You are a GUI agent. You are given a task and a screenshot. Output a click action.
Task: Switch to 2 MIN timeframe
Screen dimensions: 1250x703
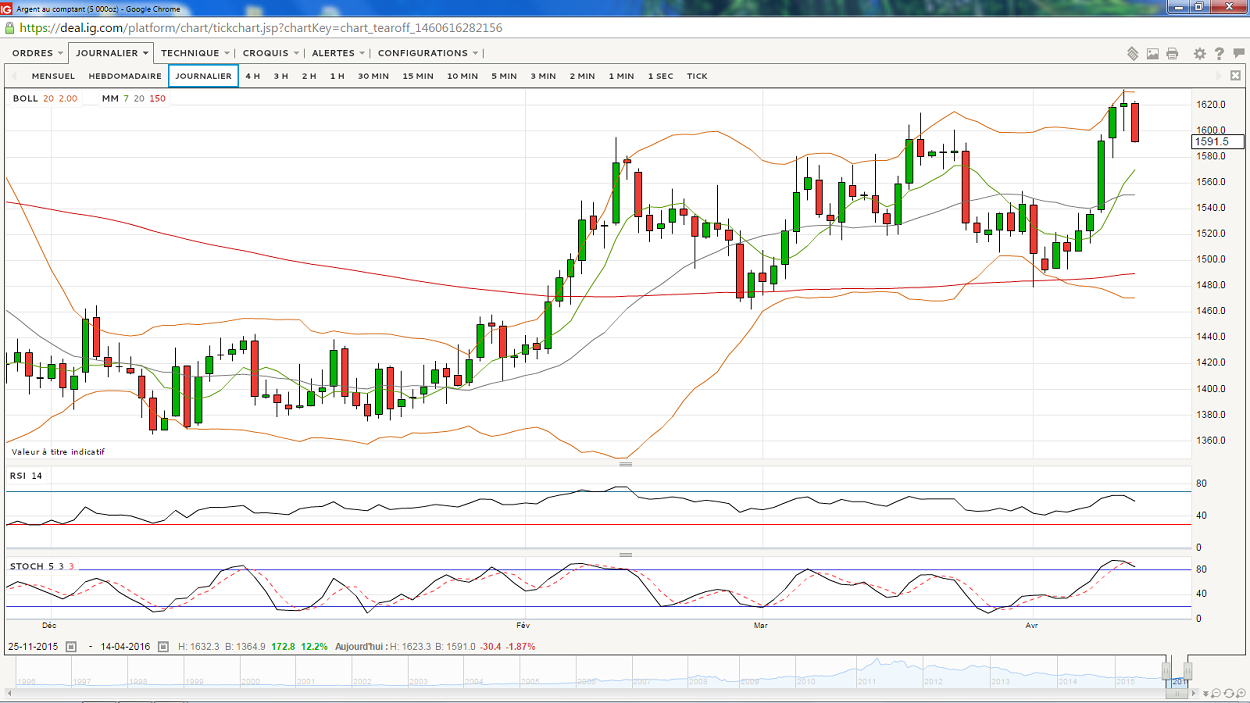582,76
